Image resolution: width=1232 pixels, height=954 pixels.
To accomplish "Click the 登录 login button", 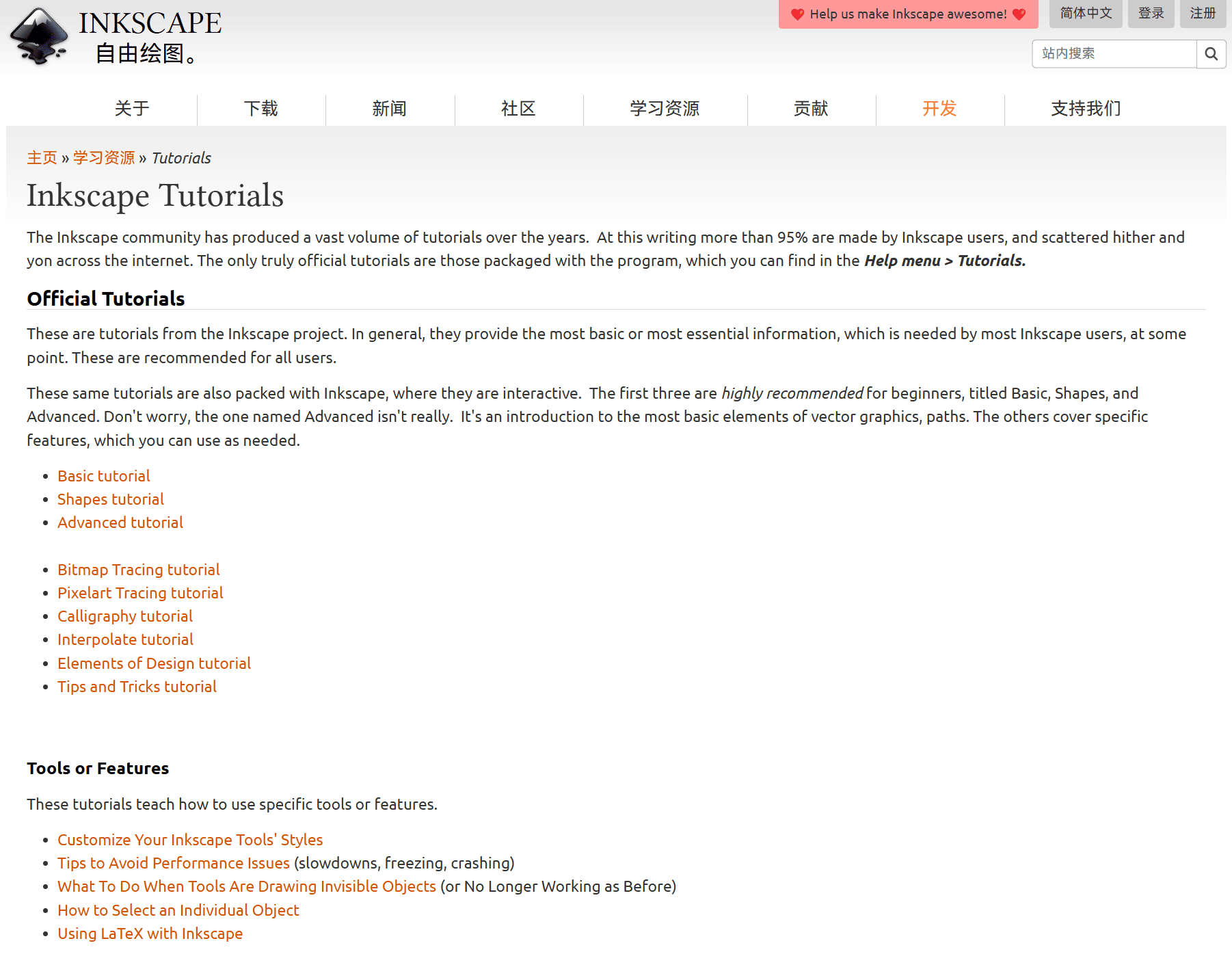I will pyautogui.click(x=1151, y=14).
